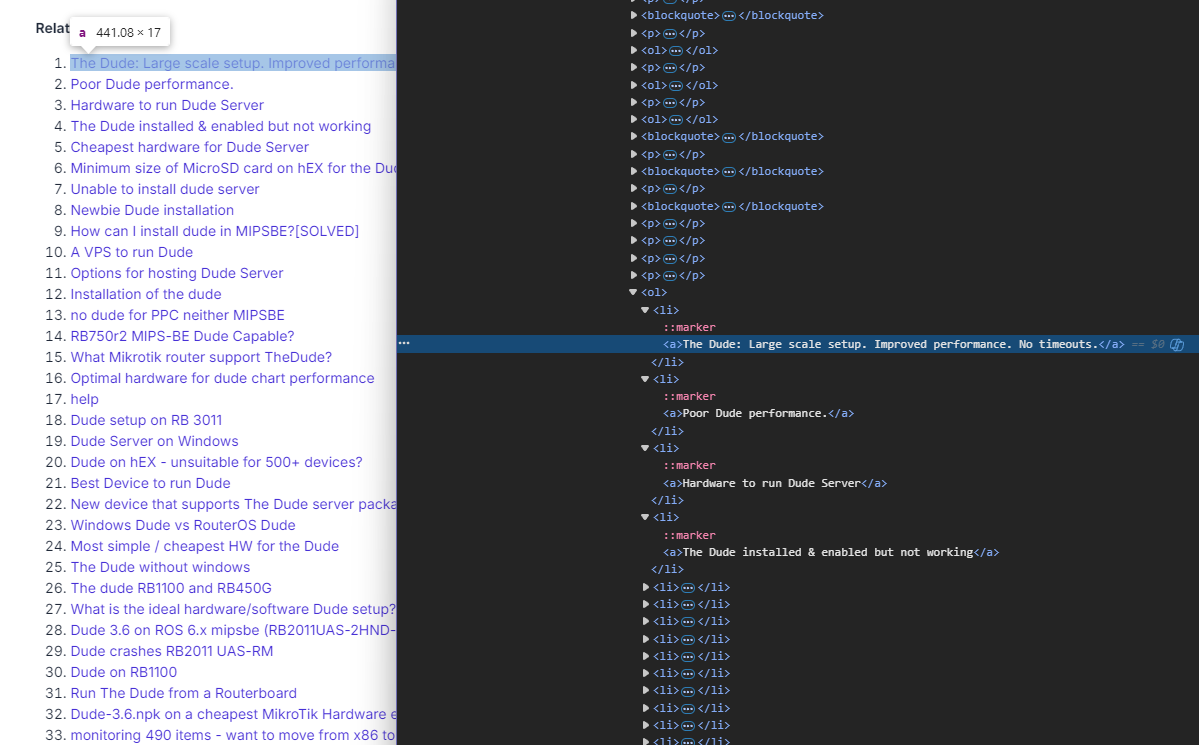The image size is (1199, 745).
Task: Open 'Dude crashes RB2011 UAS-RM' link
Action: [x=171, y=652]
